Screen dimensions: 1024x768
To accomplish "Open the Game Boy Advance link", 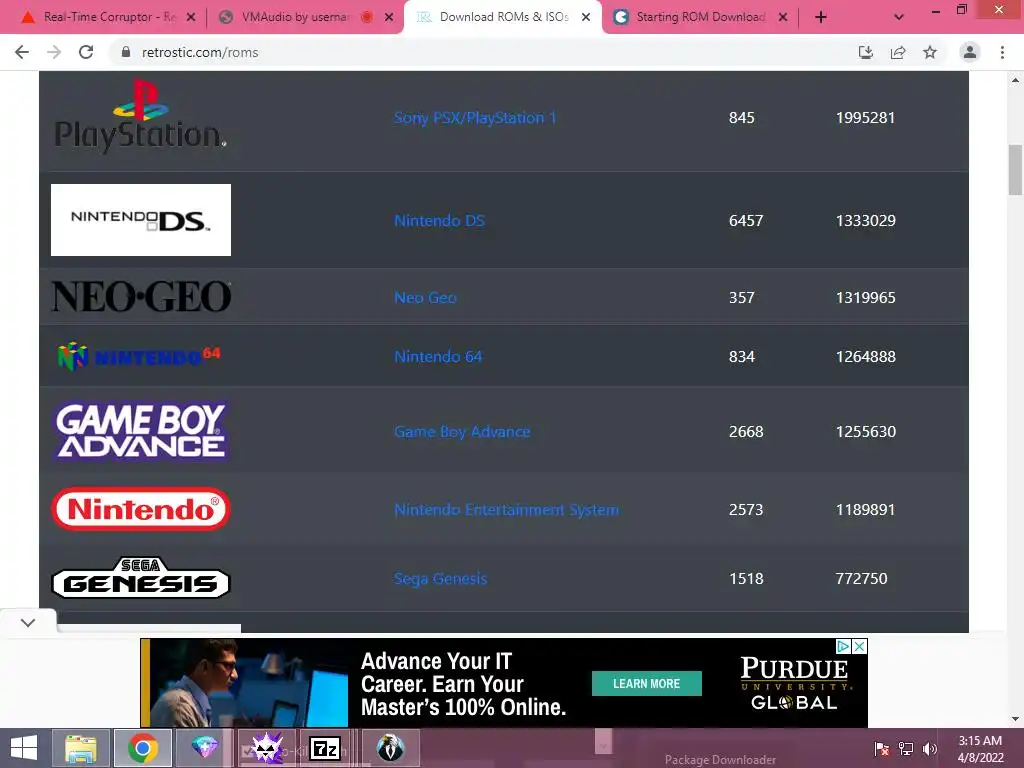I will click(x=462, y=432).
